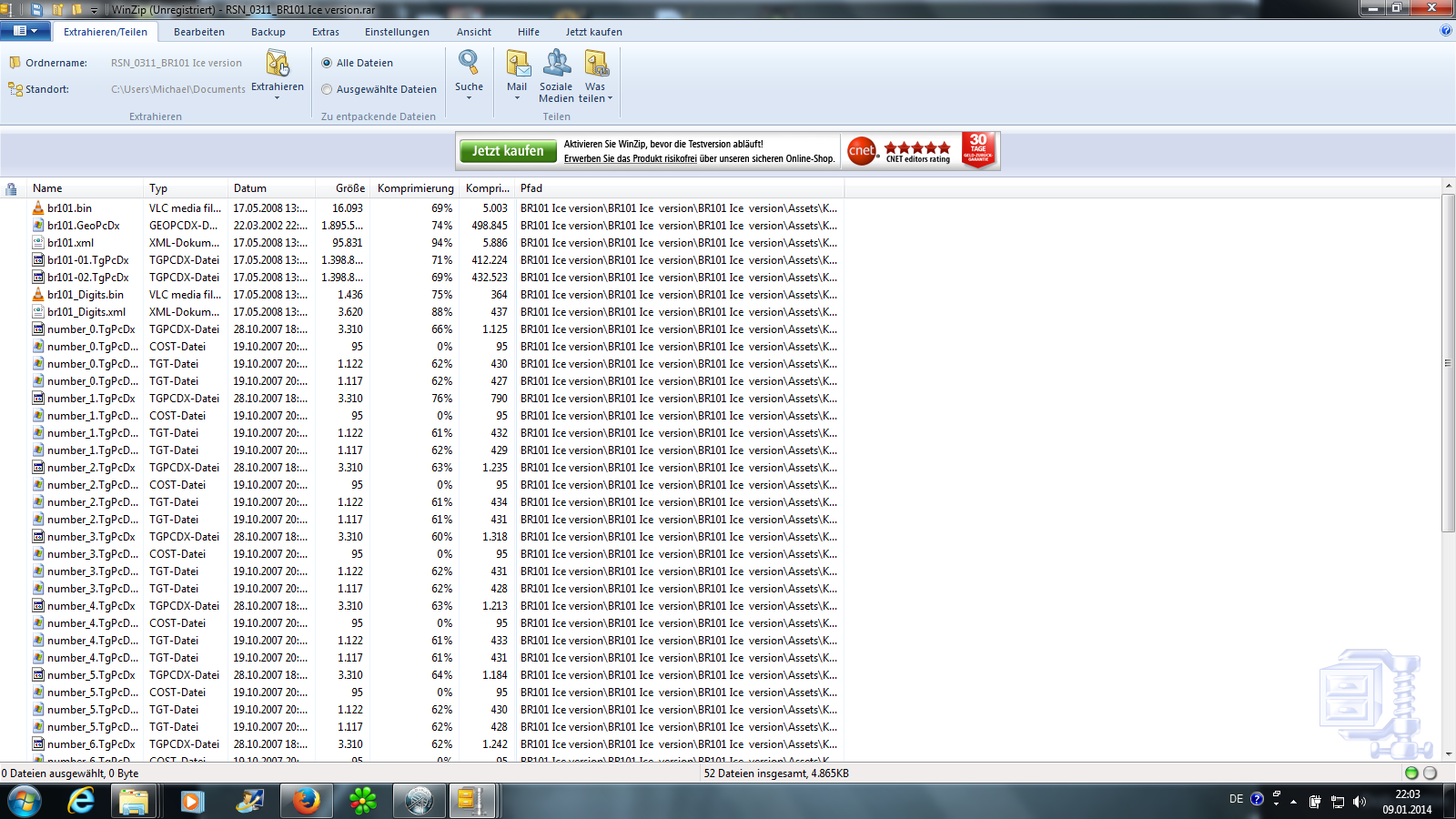Switch to the Backup tab

tap(268, 32)
